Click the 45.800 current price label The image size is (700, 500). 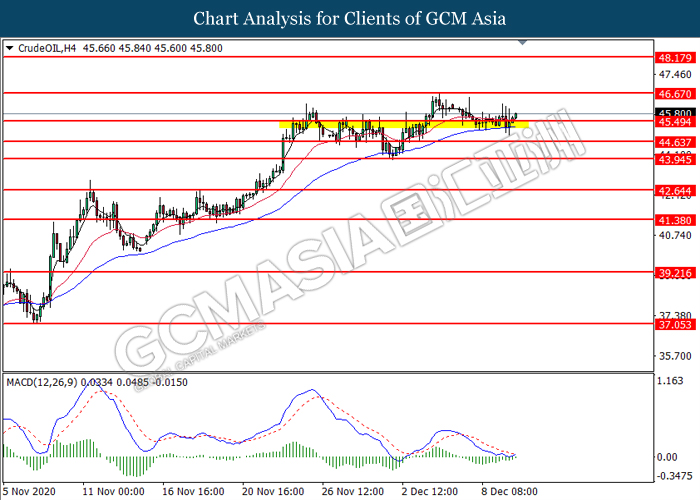point(675,112)
